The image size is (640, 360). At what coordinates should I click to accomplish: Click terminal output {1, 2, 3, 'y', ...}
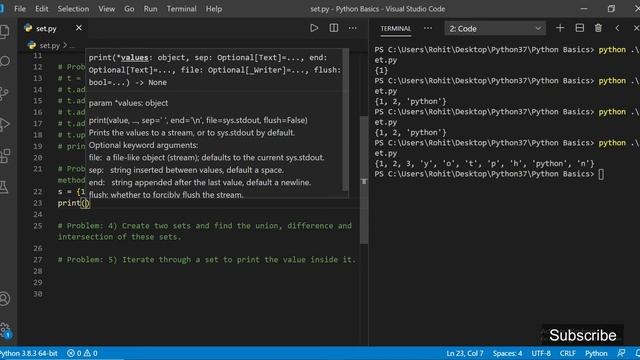coord(484,164)
